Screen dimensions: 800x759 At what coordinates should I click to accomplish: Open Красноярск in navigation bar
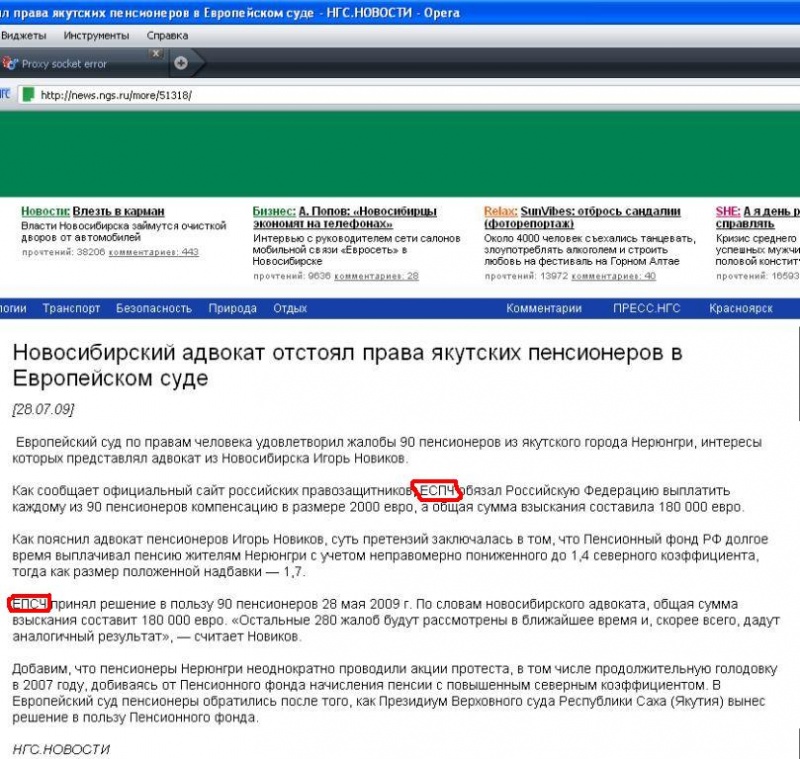coord(741,309)
